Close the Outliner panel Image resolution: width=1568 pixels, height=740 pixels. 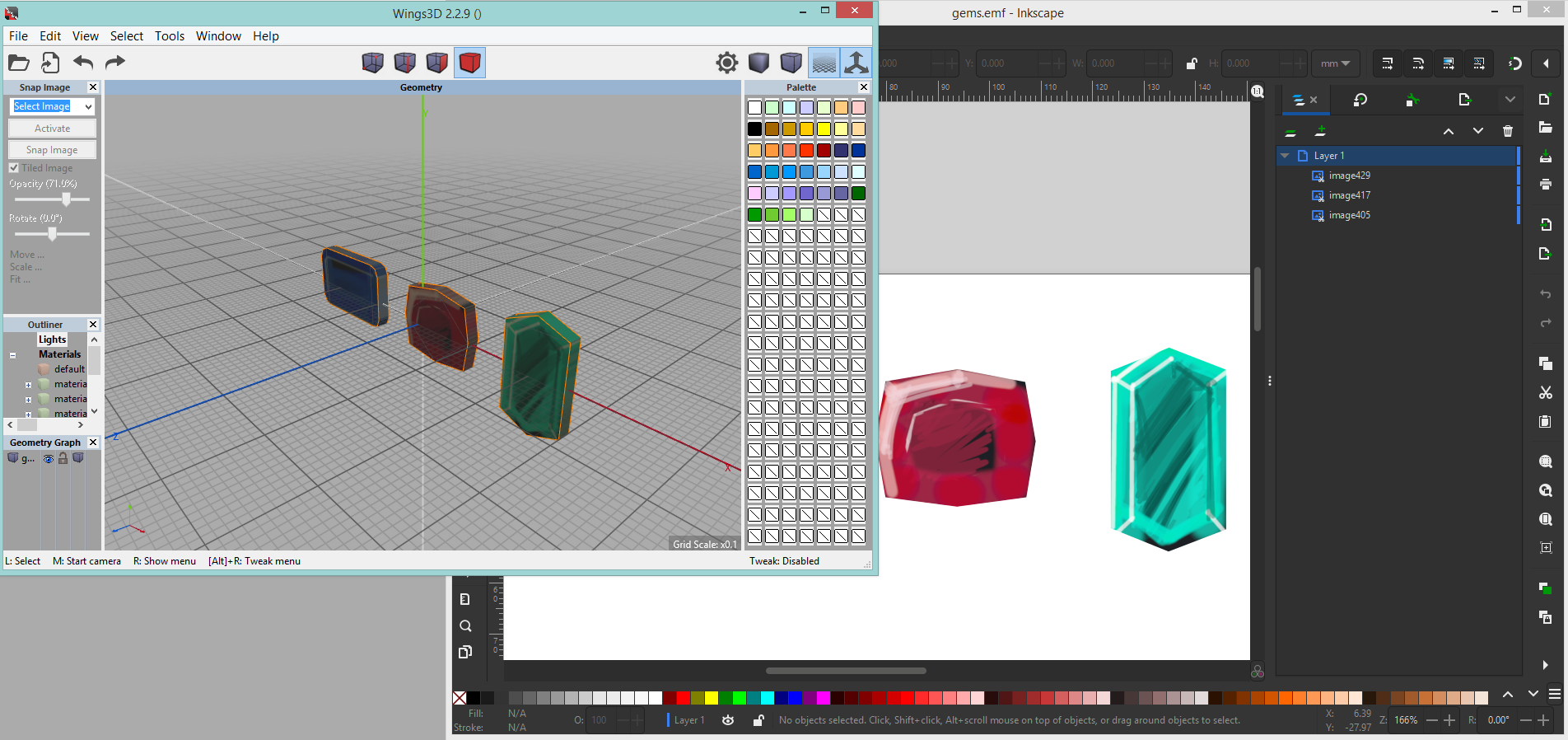[93, 325]
